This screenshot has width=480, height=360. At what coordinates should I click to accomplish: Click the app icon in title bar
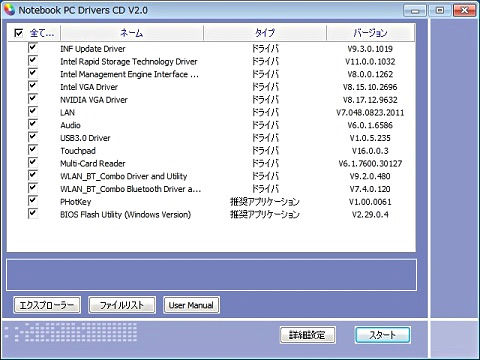(9, 10)
